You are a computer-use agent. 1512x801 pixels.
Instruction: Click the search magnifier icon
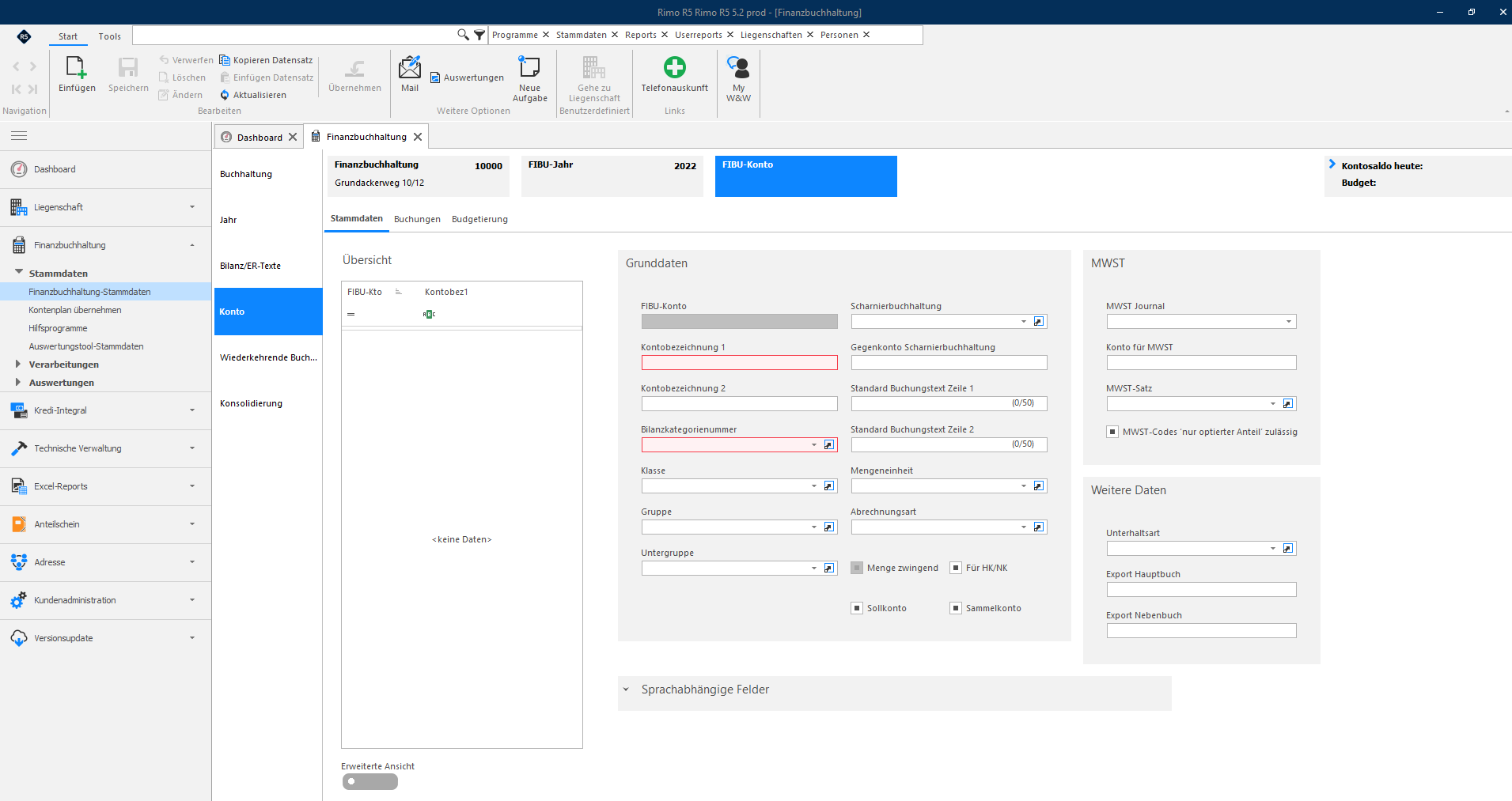tap(463, 35)
